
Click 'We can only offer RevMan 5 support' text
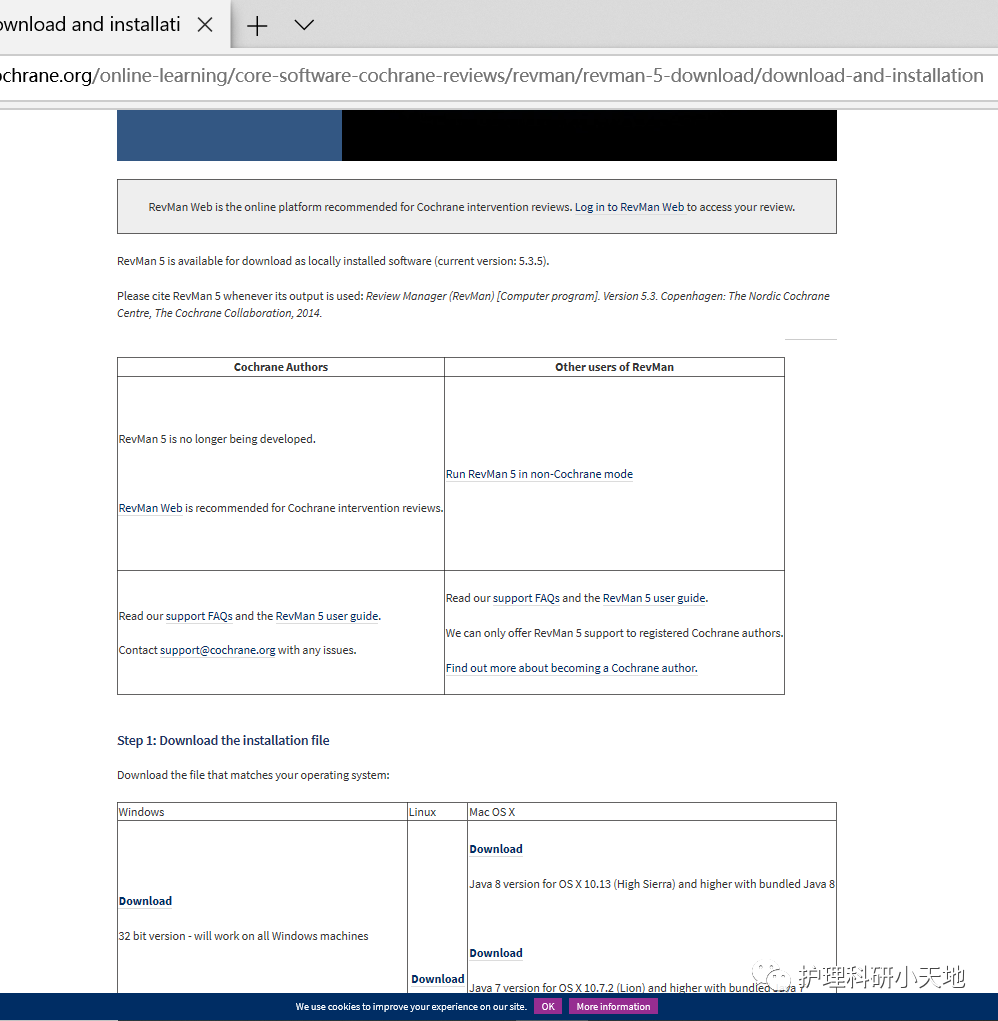(615, 633)
